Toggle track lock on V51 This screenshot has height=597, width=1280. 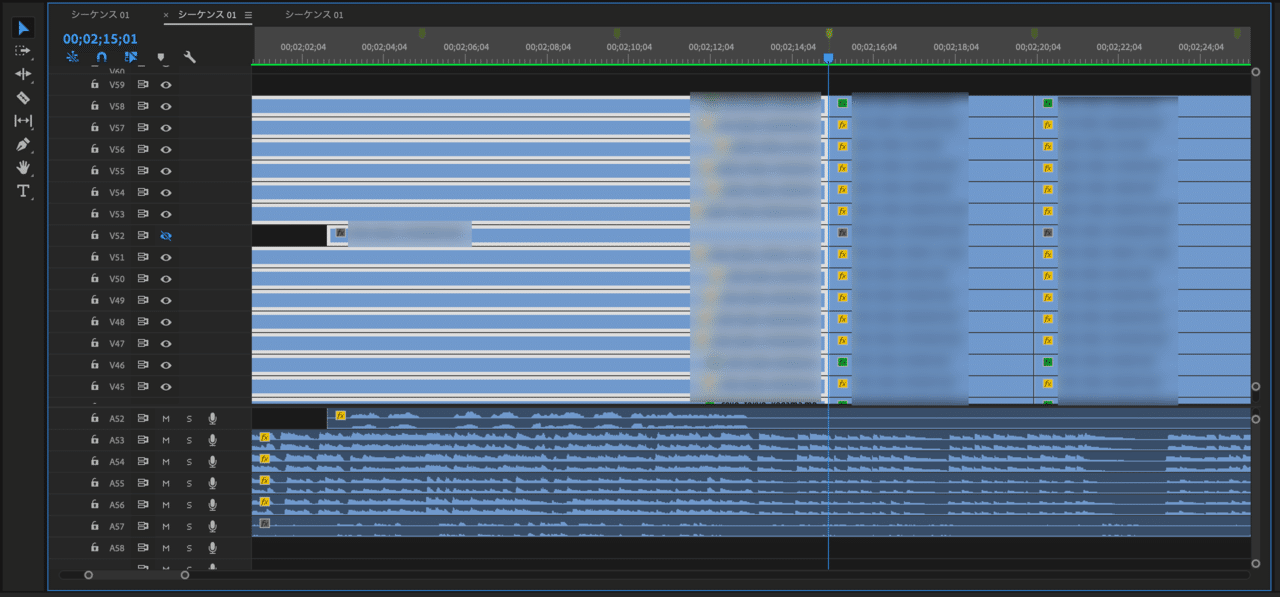click(x=95, y=257)
